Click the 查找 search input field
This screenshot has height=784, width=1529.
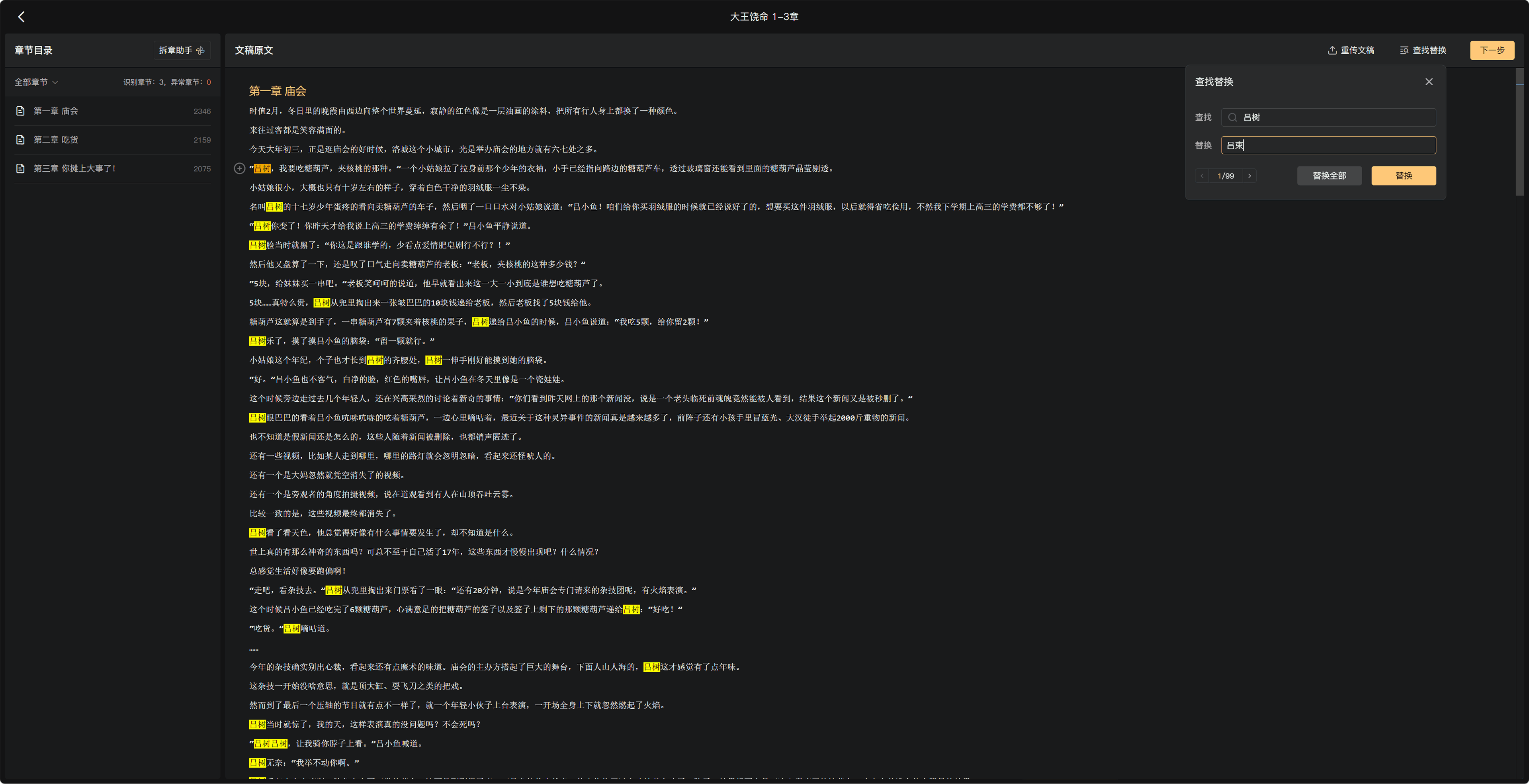click(x=1328, y=117)
